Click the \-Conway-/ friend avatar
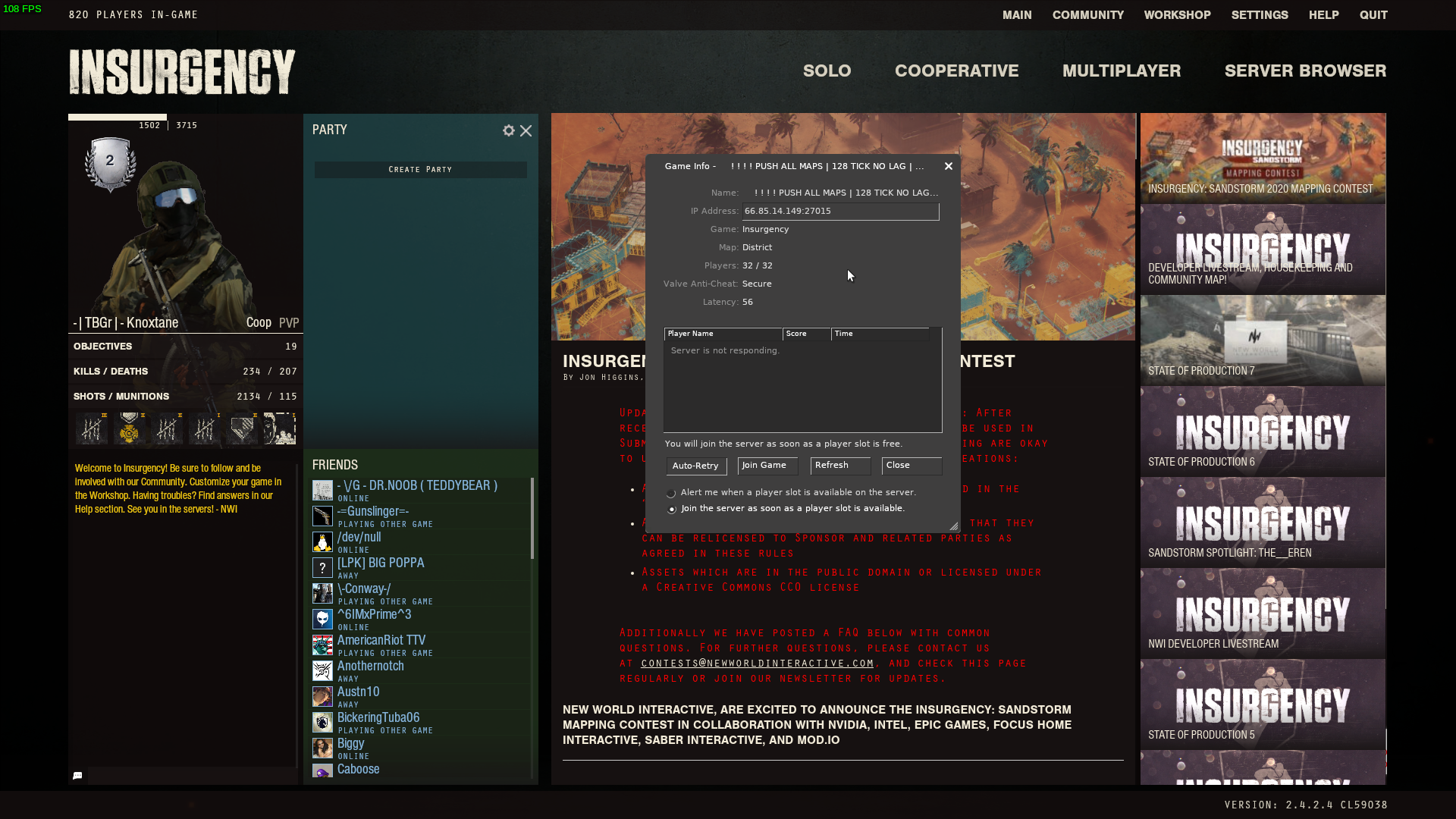Viewport: 1456px width, 819px height. coord(322,593)
